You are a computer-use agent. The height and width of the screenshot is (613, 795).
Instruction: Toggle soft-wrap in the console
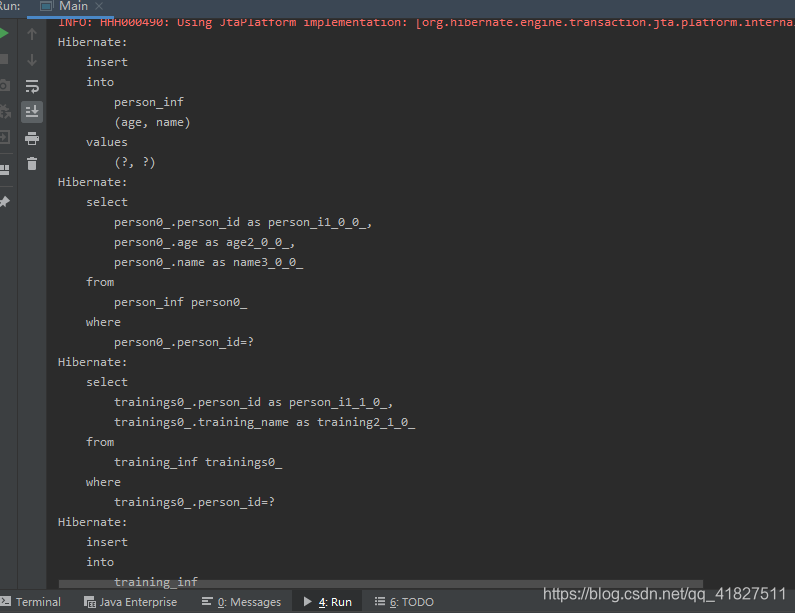click(32, 86)
